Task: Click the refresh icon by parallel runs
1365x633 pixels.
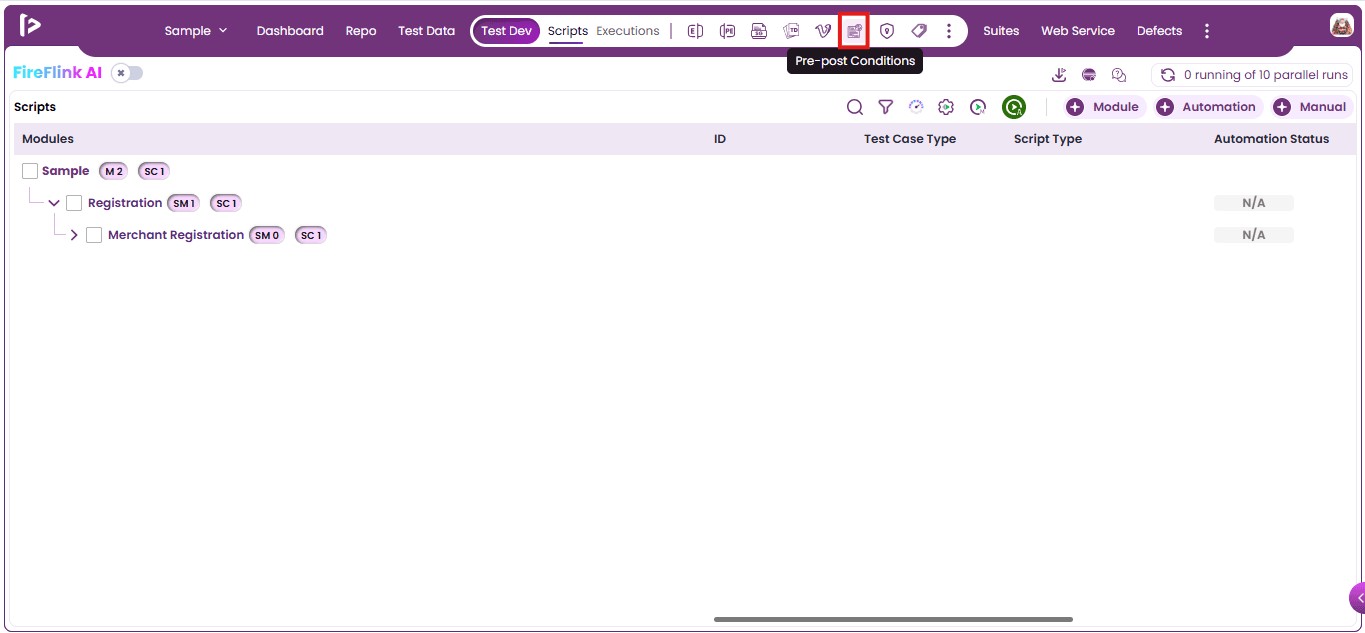Action: pos(1167,75)
